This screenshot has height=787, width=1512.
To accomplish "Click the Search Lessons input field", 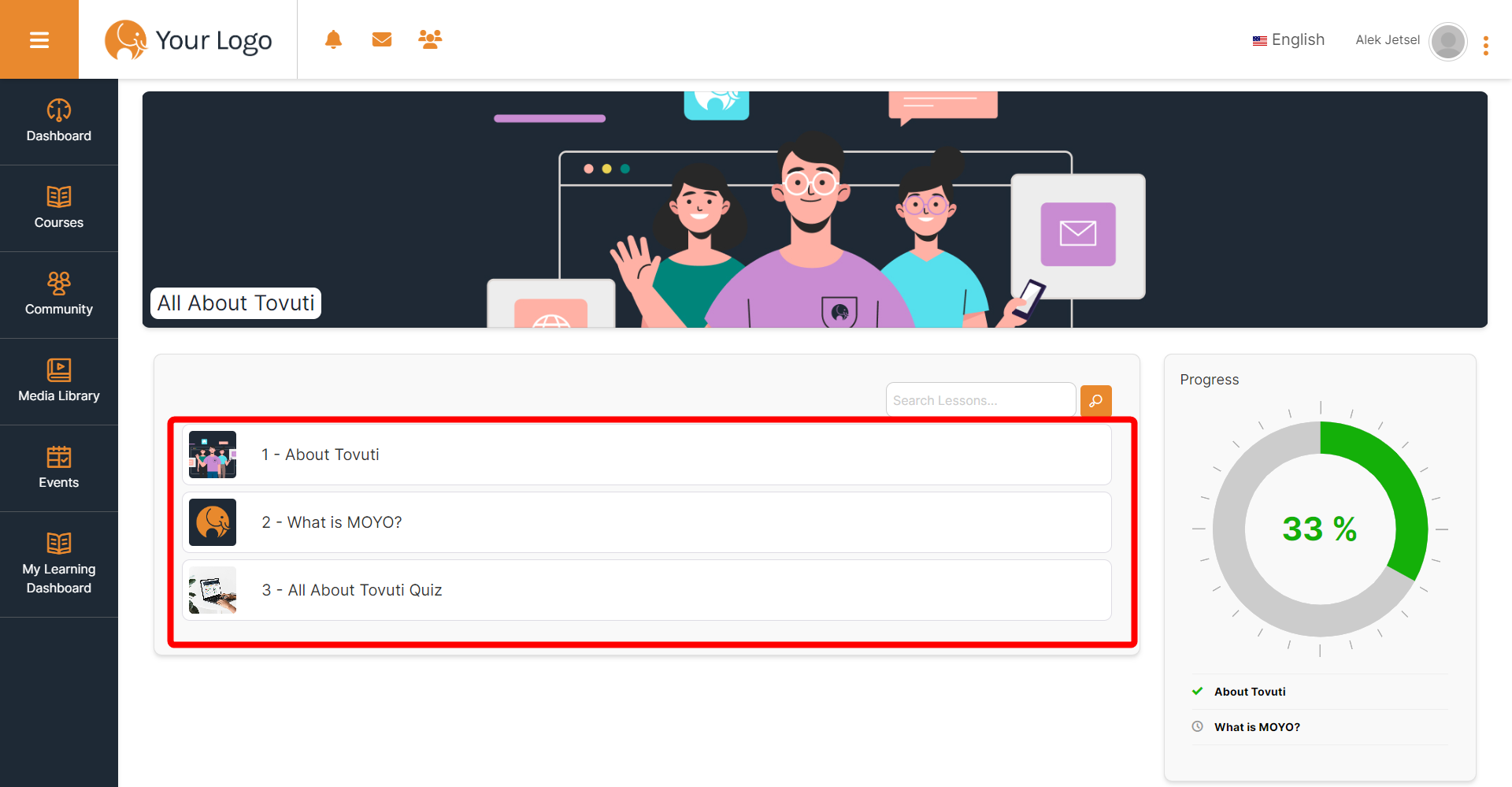I will (980, 400).
